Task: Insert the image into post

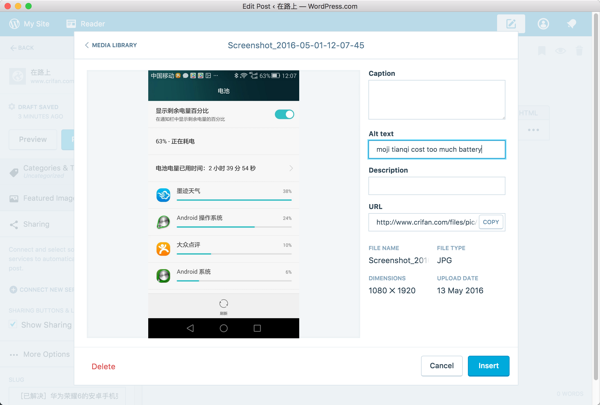Action: pyautogui.click(x=488, y=366)
